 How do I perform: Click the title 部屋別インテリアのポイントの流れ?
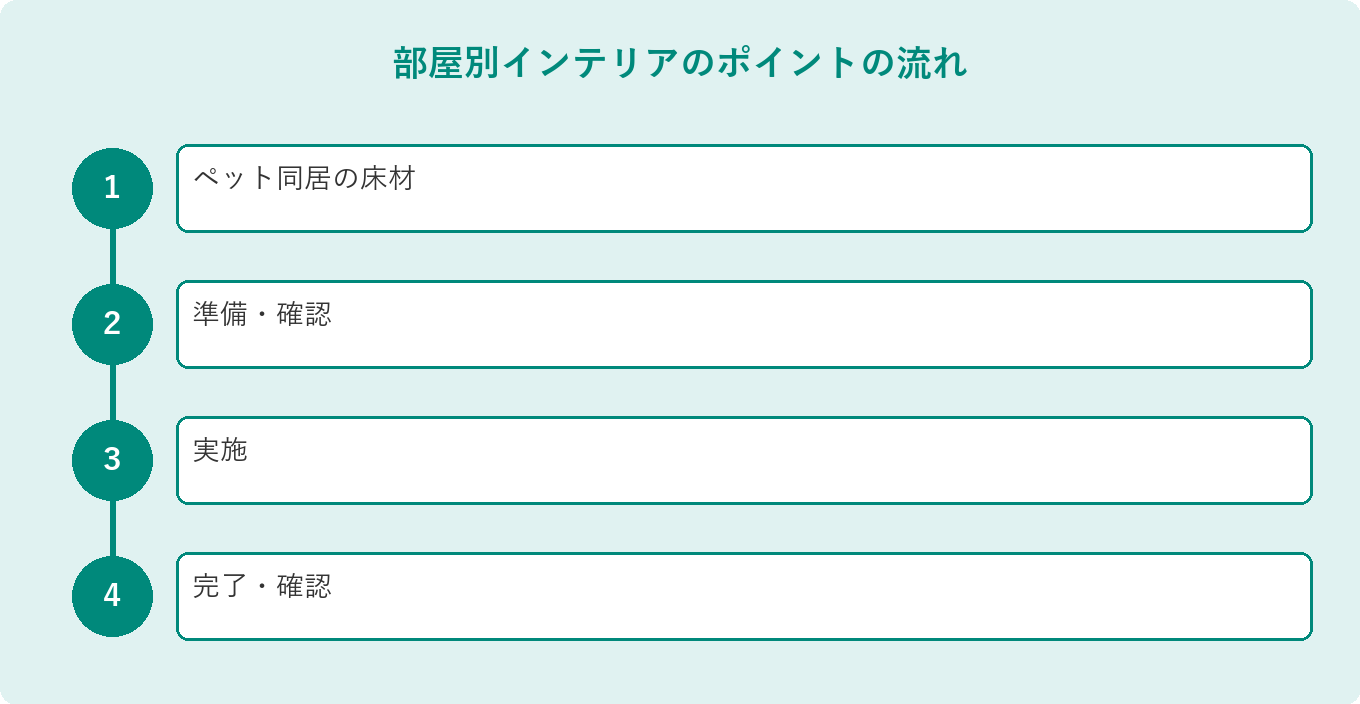[x=680, y=64]
